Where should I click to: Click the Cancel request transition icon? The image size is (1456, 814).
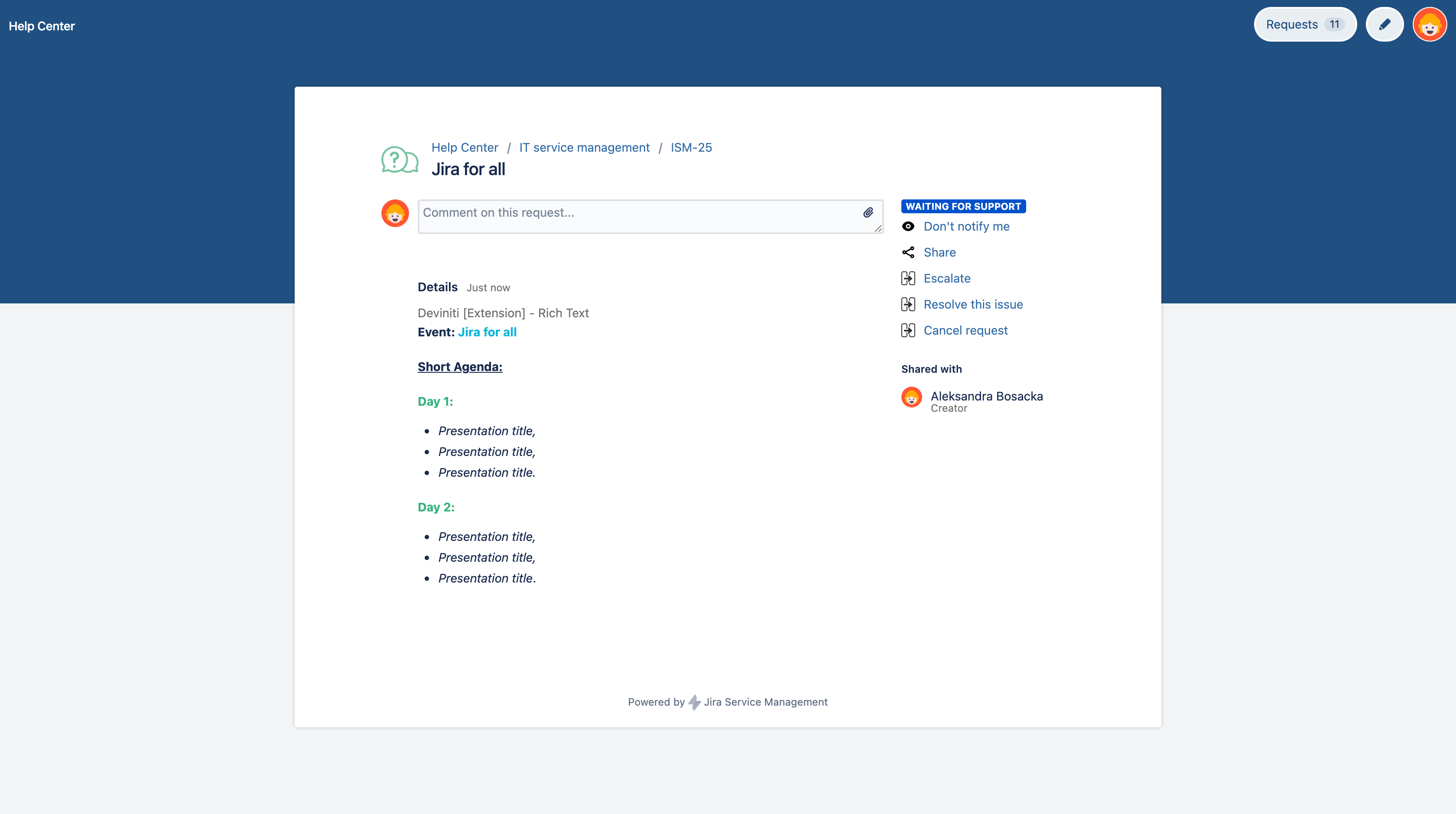click(908, 330)
